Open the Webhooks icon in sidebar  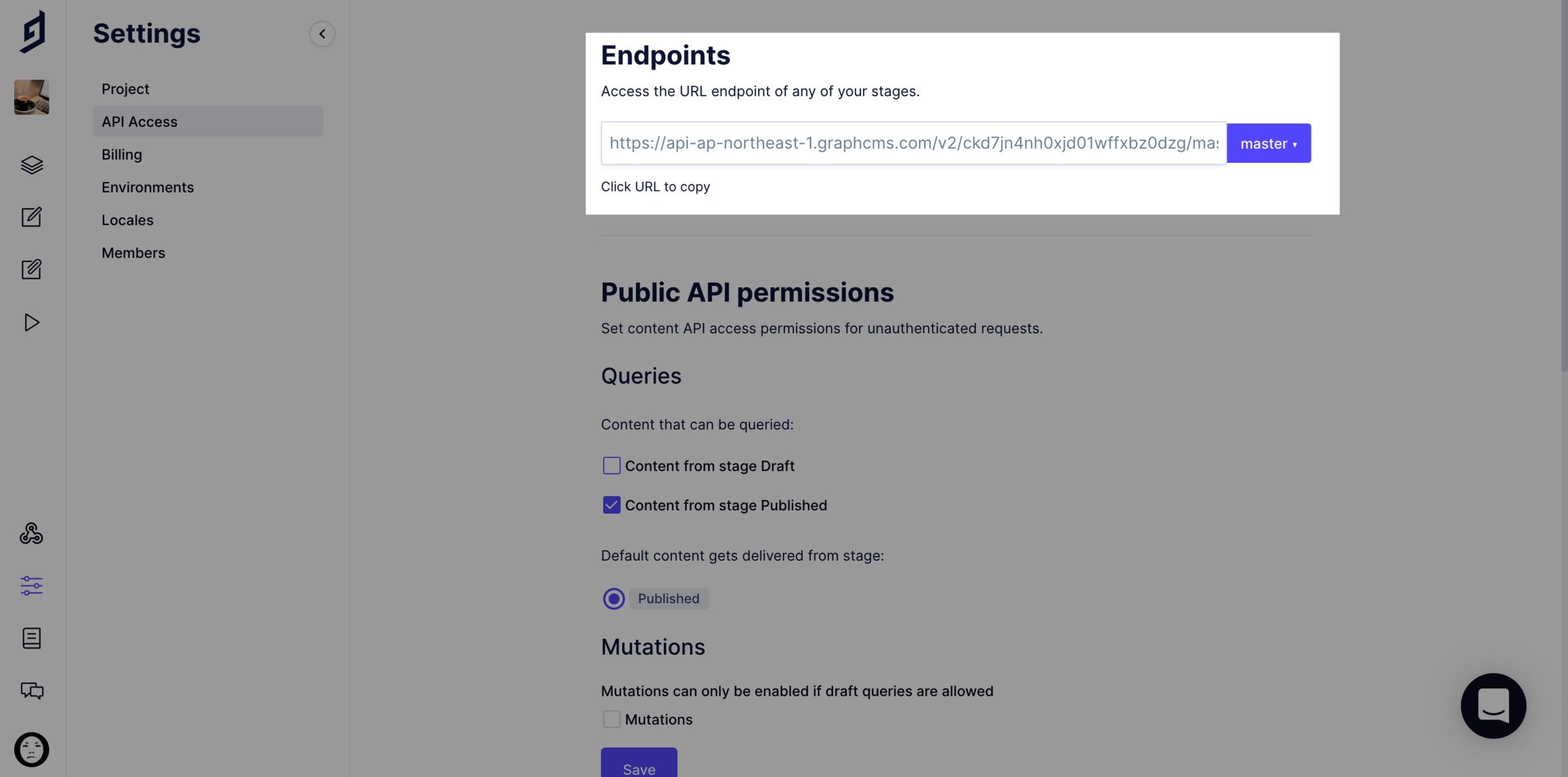point(31,534)
